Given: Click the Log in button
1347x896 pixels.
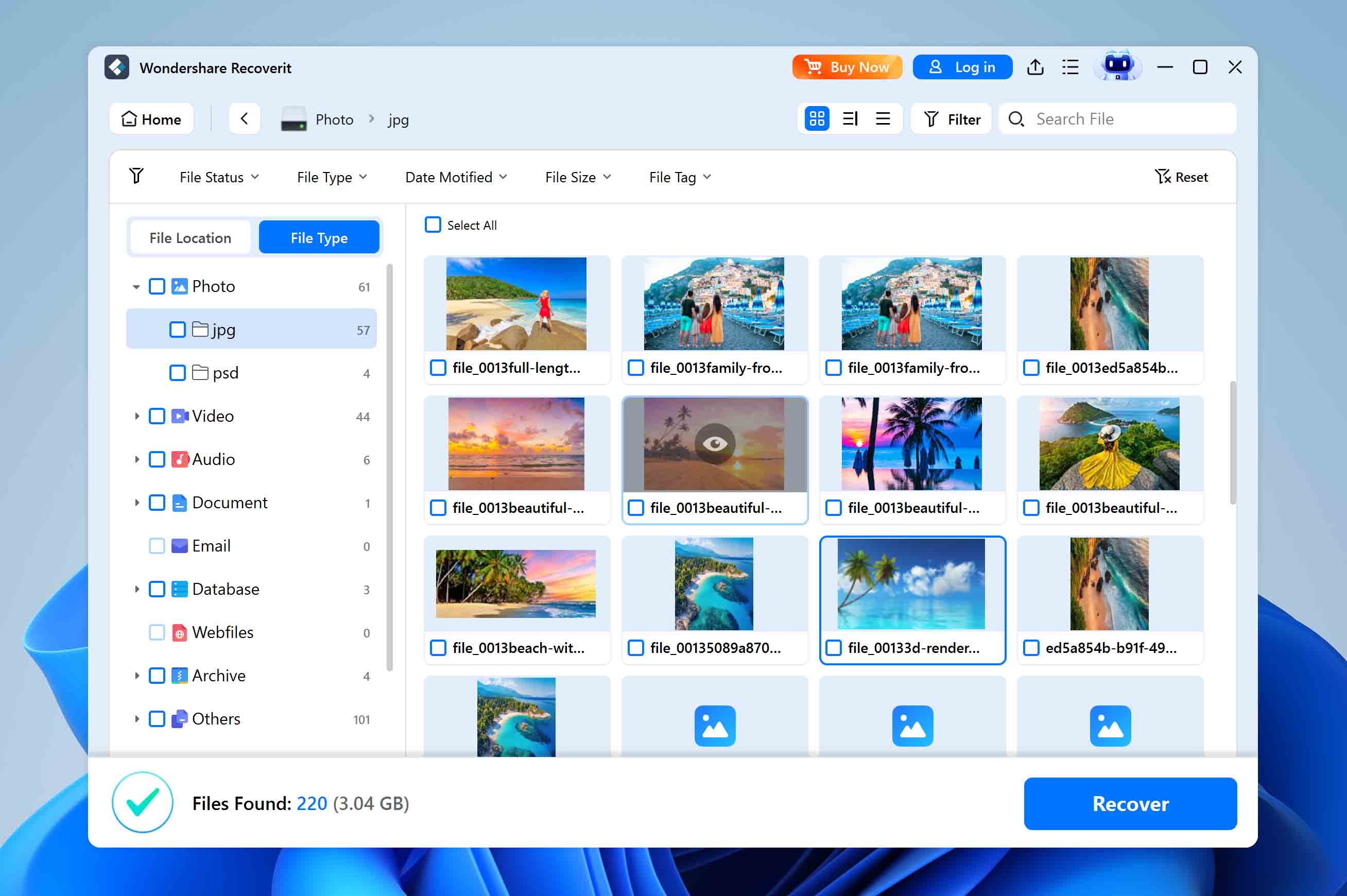Looking at the screenshot, I should [962, 67].
